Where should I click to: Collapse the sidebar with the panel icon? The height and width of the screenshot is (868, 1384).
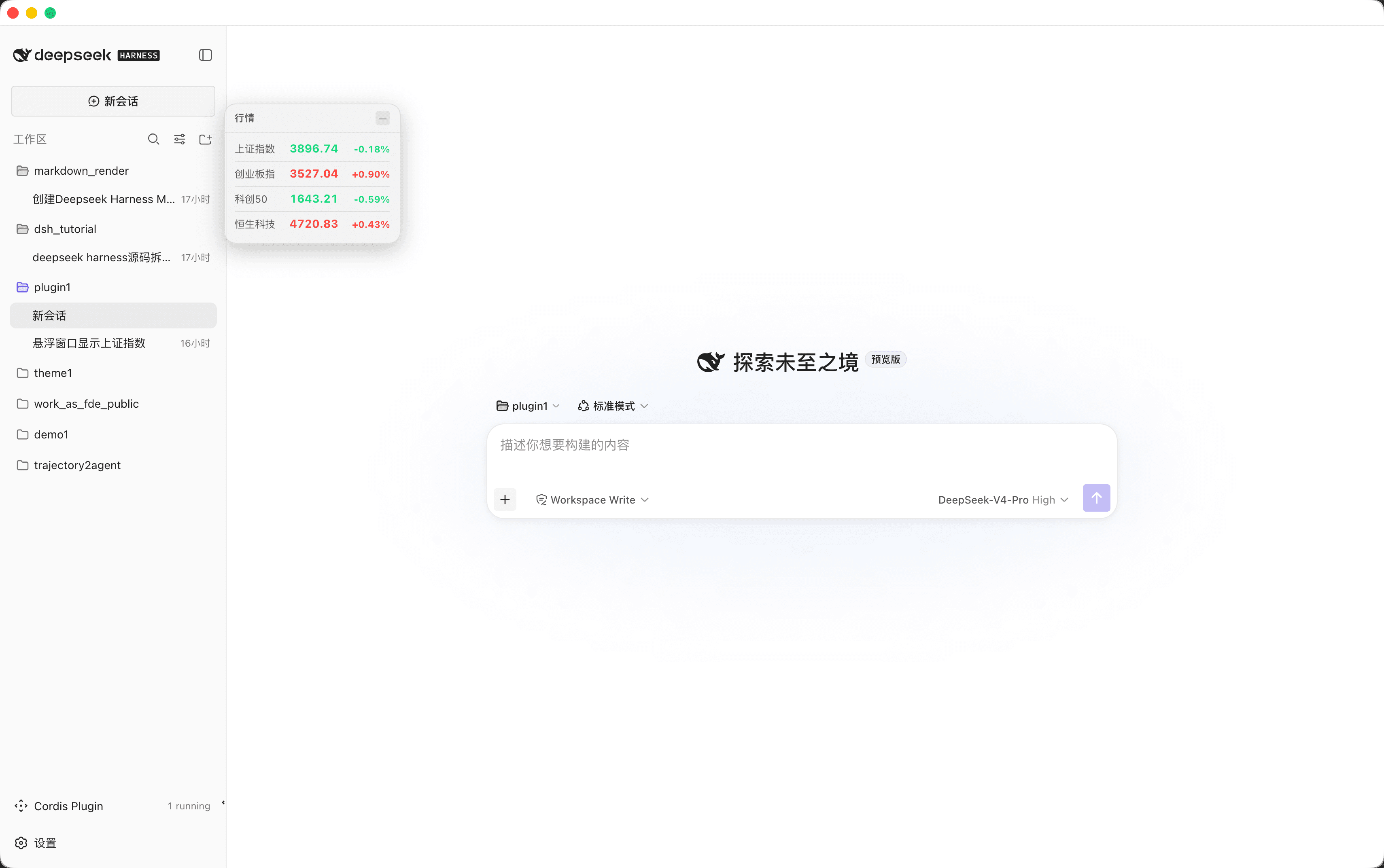point(205,55)
